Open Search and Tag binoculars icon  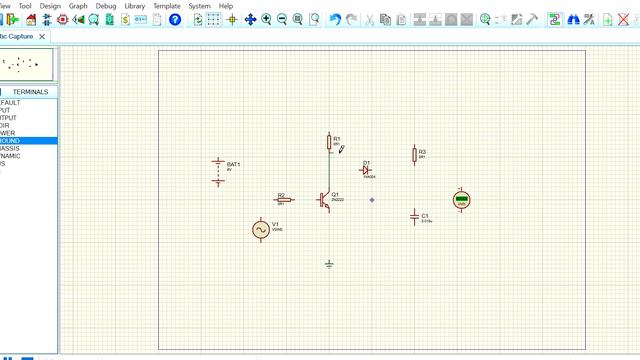(573, 19)
